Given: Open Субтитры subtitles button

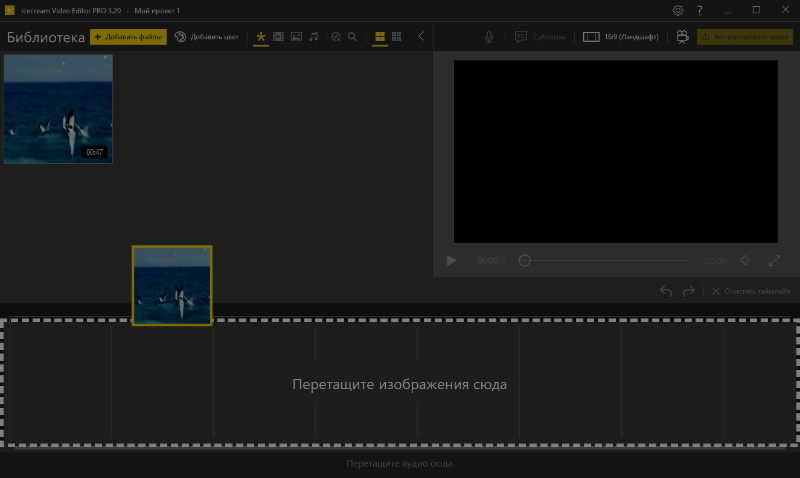Looking at the screenshot, I should (x=540, y=37).
